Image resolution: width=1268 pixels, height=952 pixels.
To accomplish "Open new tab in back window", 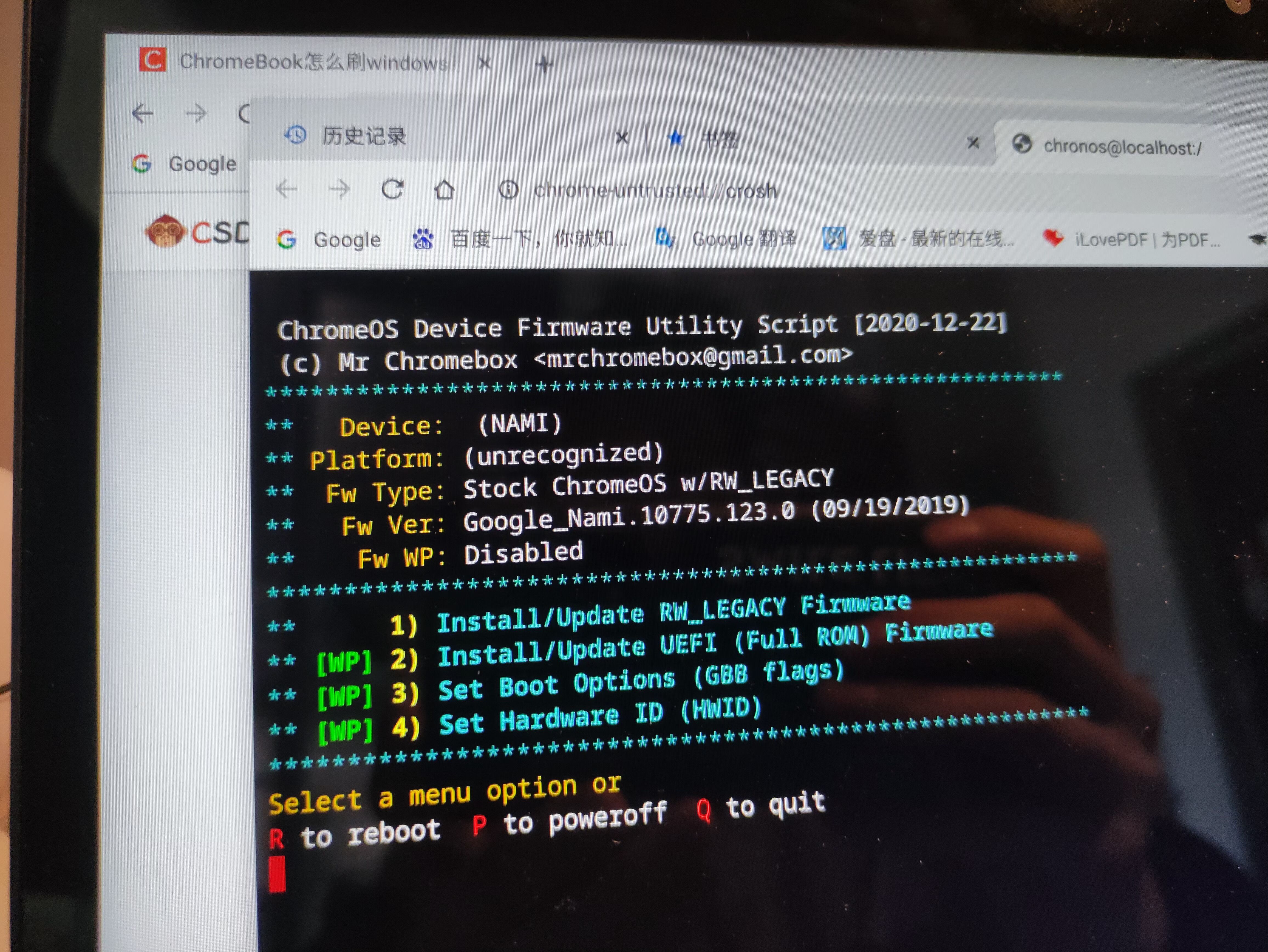I will 545,64.
